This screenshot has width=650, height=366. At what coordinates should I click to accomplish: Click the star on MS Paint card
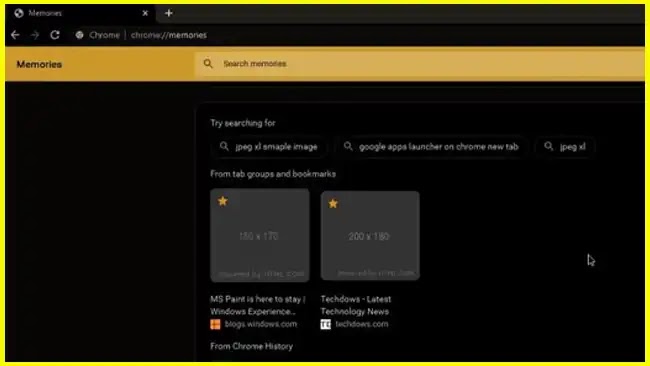point(223,201)
